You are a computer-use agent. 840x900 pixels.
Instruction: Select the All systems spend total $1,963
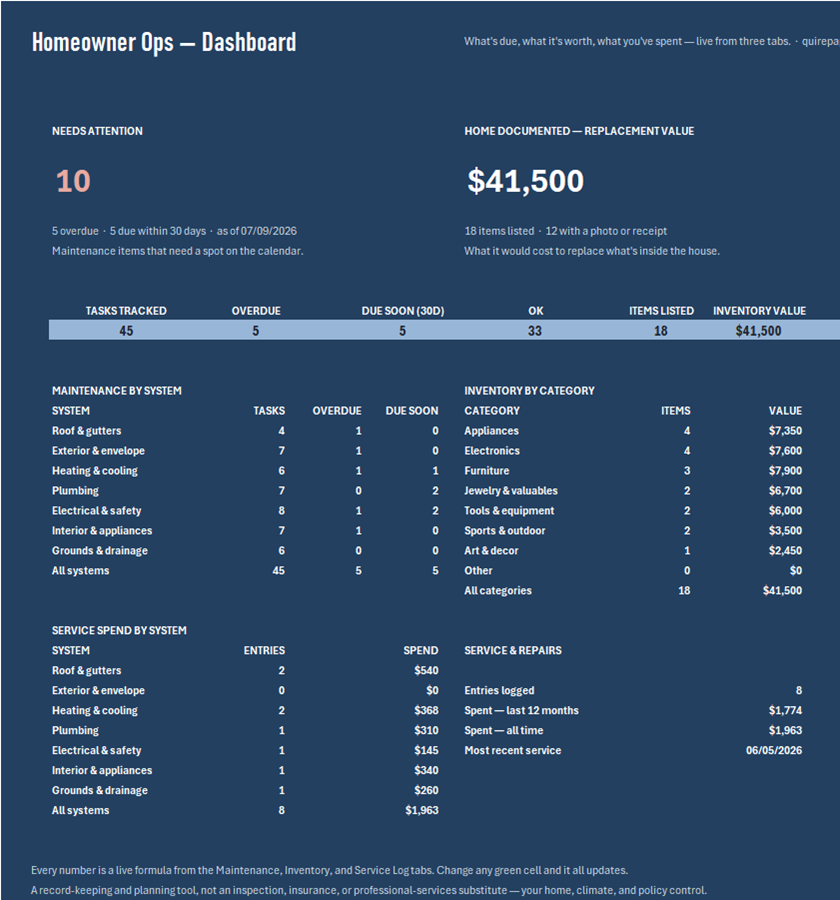point(422,810)
